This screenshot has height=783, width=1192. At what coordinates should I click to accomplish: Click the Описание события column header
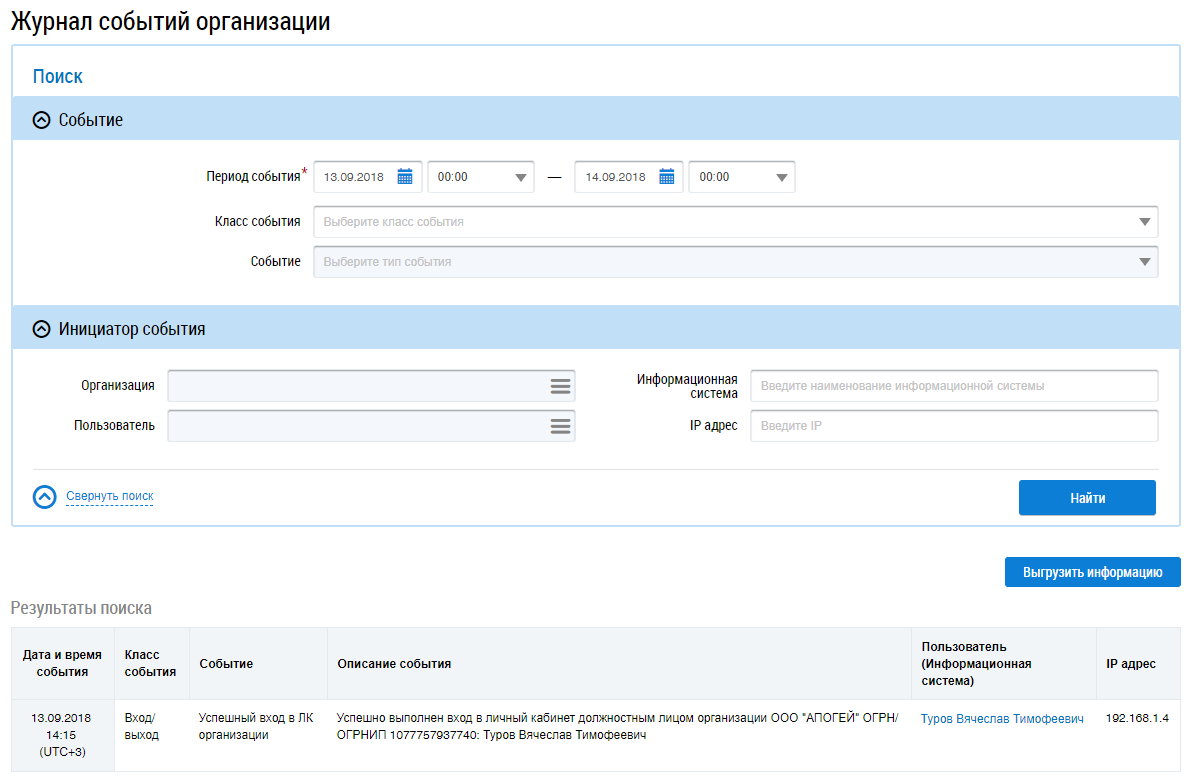coord(394,664)
